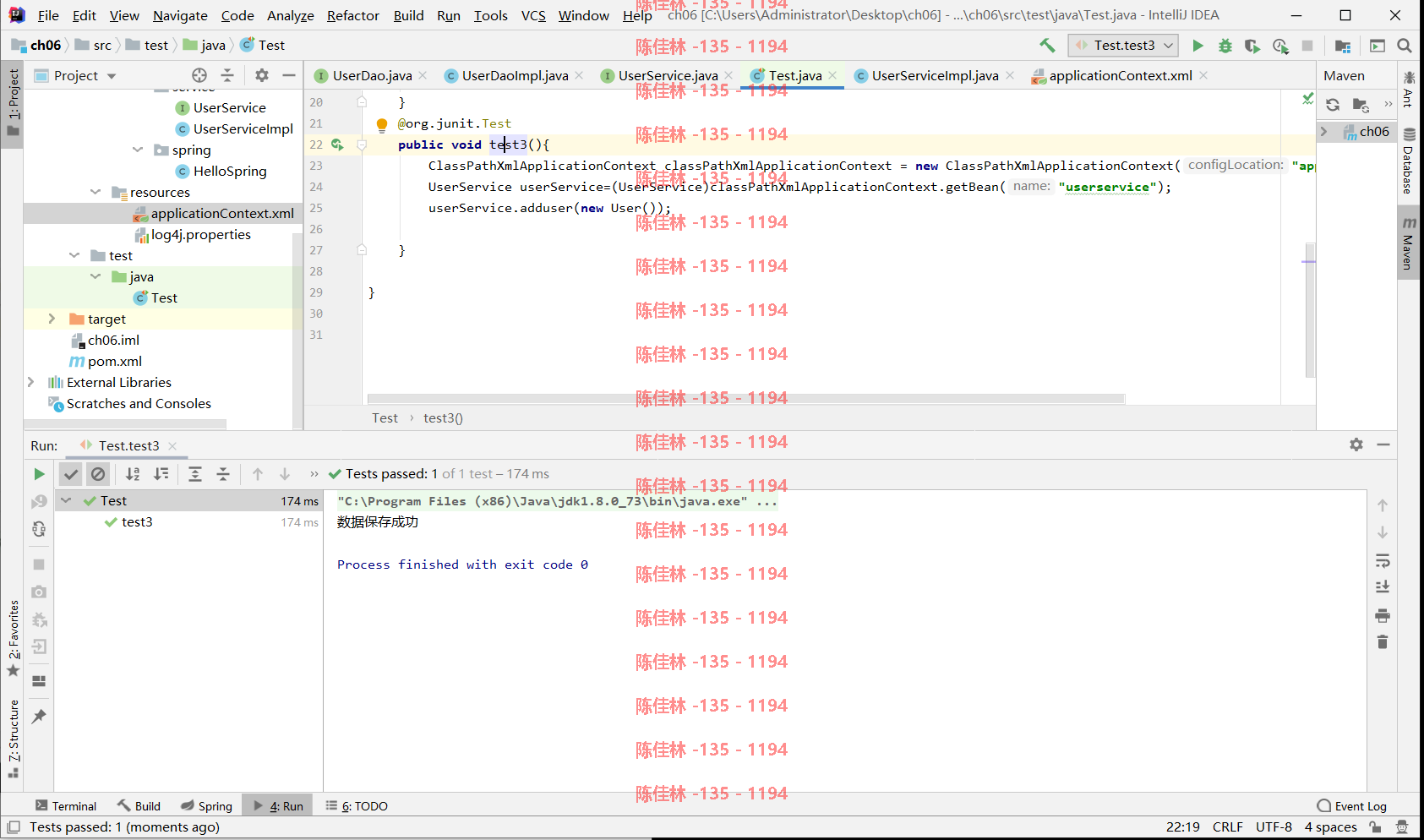This screenshot has width=1424, height=840.
Task: Start debugging with the bug icon
Action: 1225,46
